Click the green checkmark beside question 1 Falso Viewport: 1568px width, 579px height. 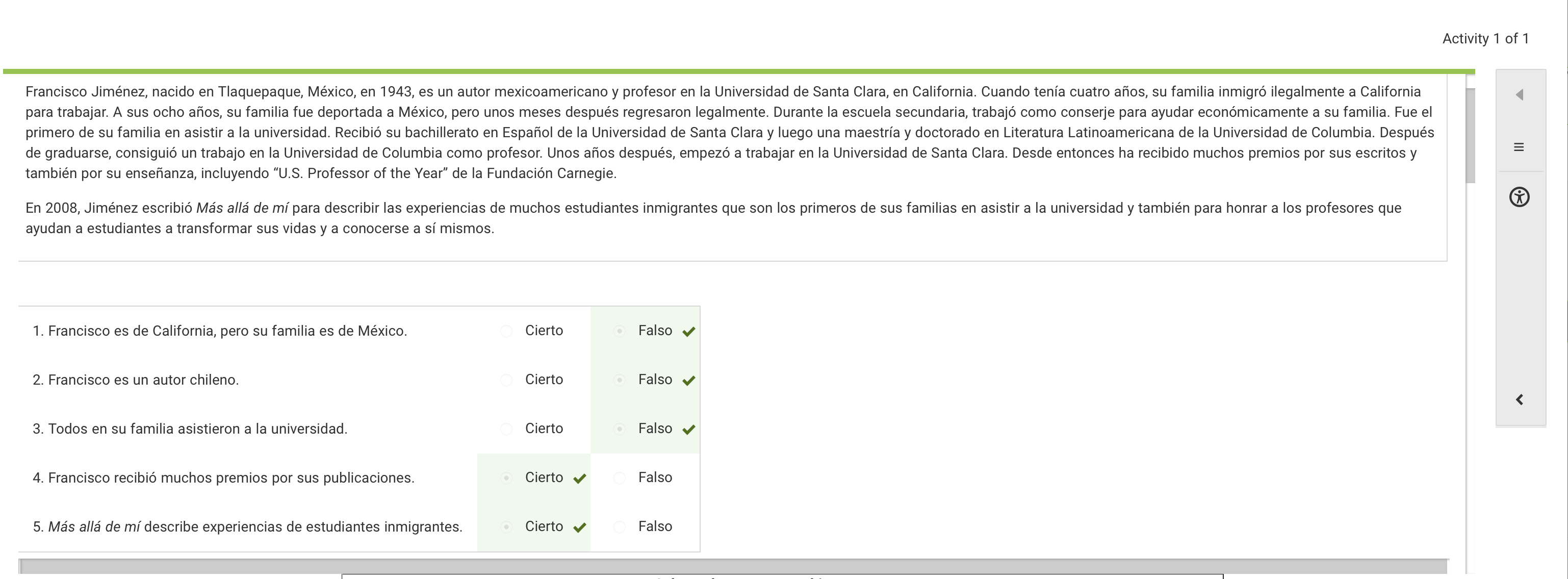tap(688, 332)
